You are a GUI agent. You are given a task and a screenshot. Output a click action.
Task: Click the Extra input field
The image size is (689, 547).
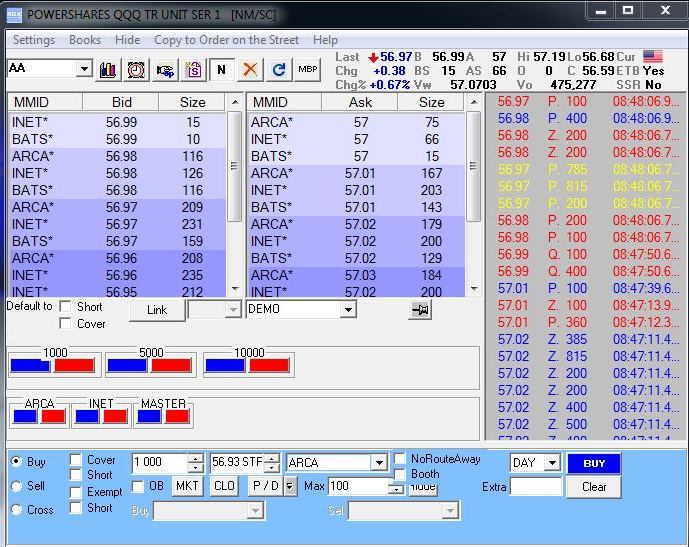click(536, 486)
